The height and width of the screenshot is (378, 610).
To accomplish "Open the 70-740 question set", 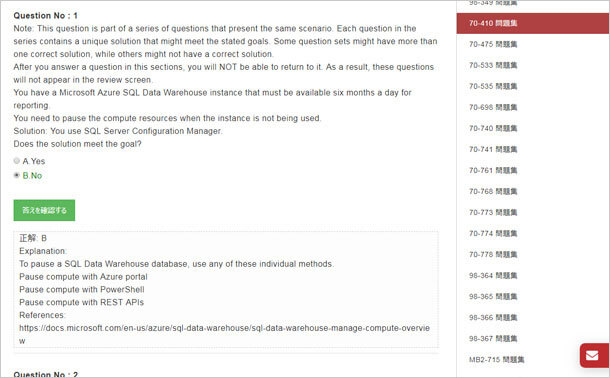I will coord(493,128).
